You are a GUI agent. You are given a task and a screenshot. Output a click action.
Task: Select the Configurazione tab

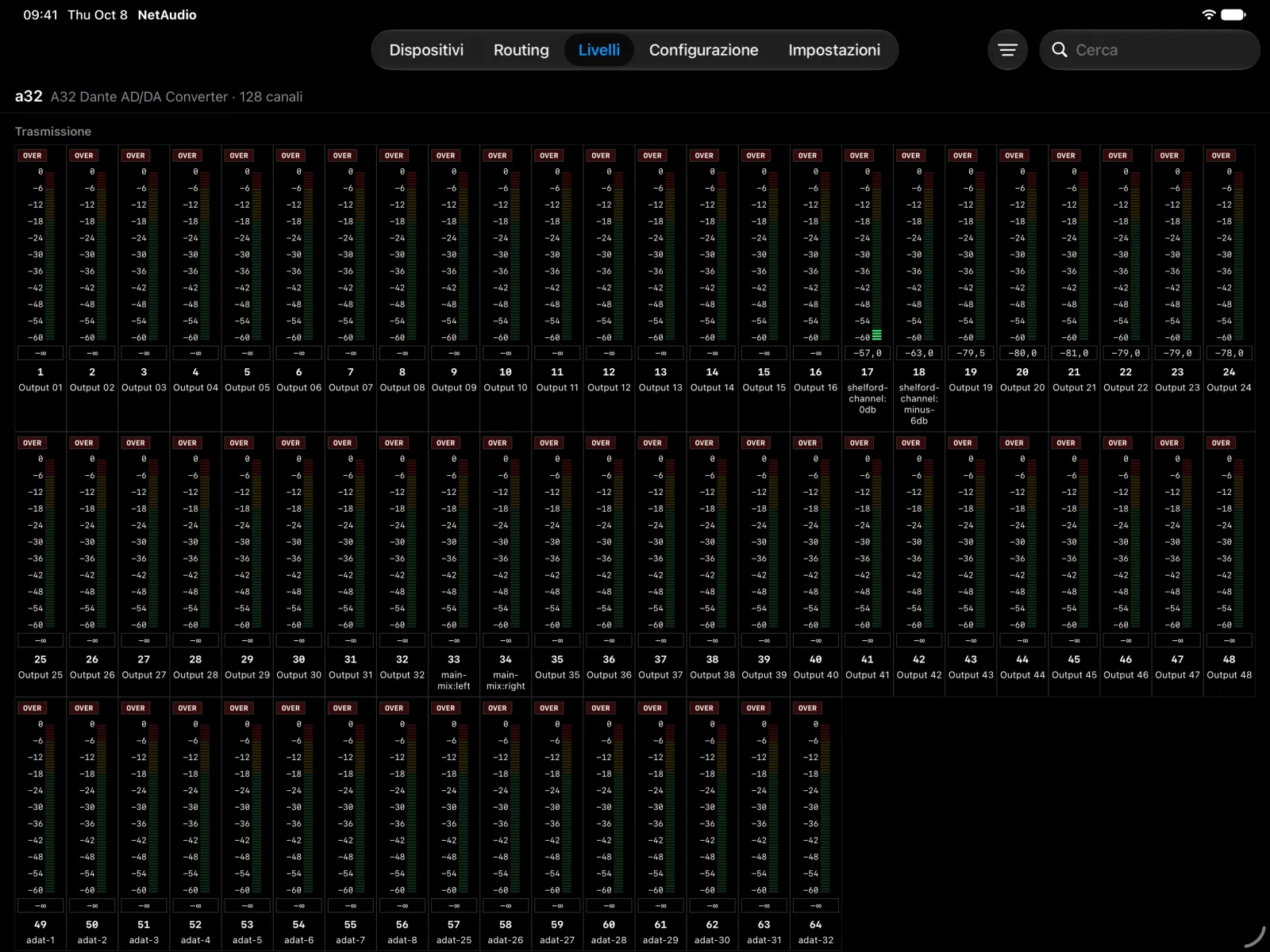click(704, 50)
